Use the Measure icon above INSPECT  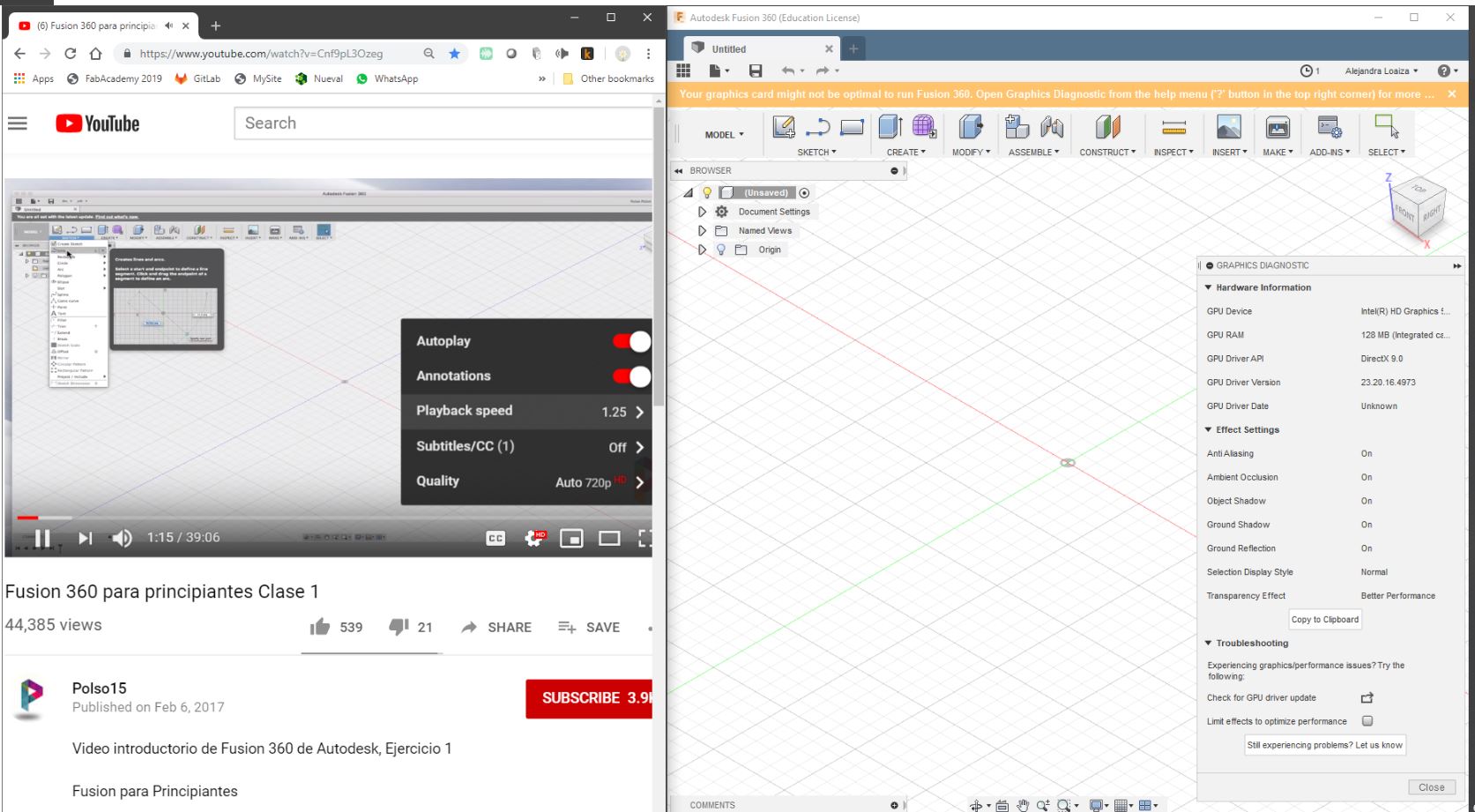coord(1173,128)
